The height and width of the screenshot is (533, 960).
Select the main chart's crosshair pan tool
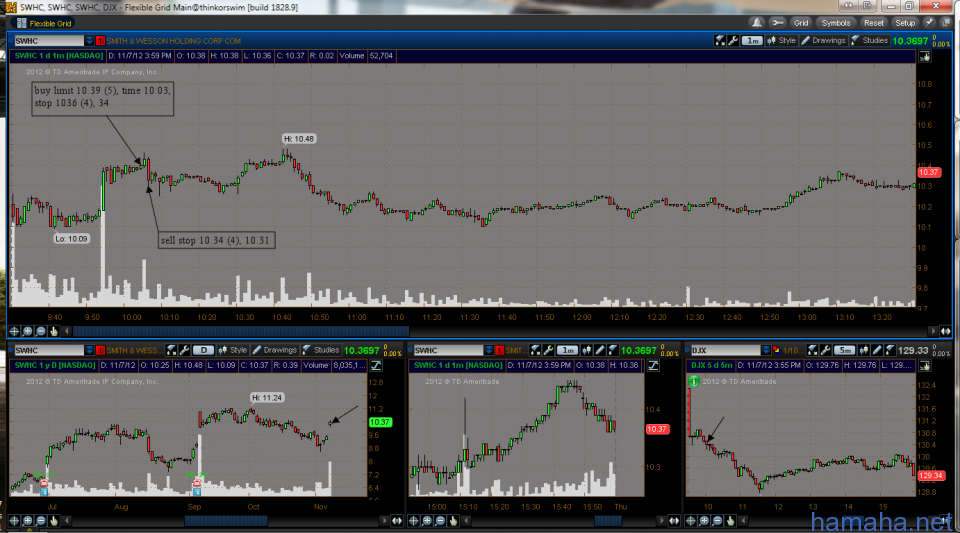(14, 331)
